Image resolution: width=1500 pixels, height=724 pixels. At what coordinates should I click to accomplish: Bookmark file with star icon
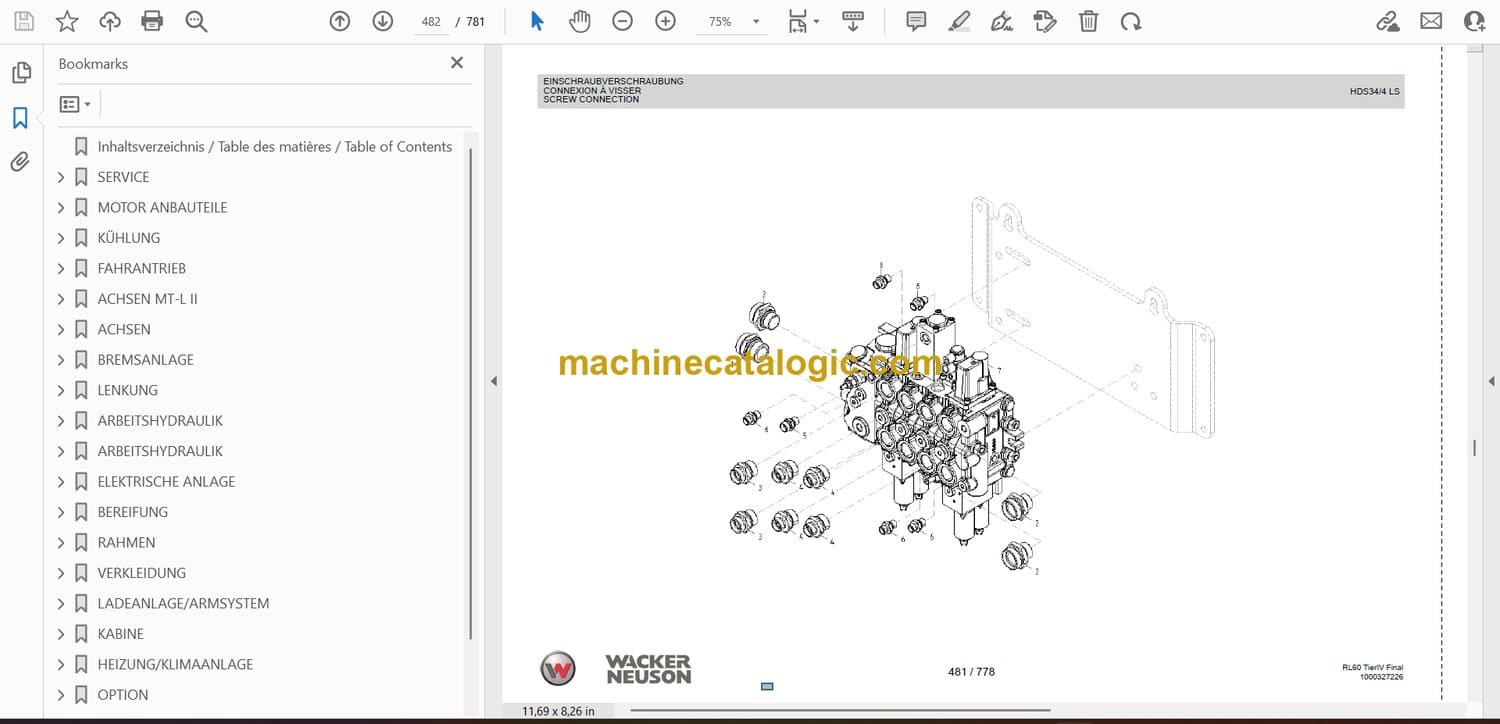click(67, 21)
